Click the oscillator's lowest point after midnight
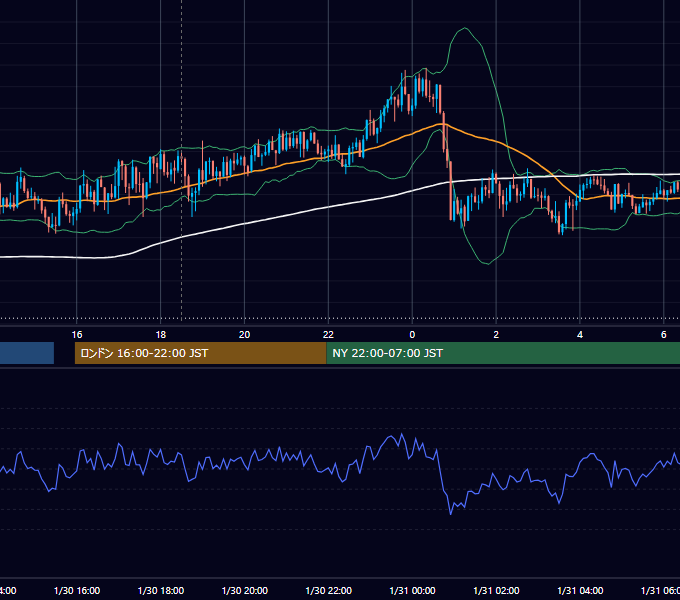 click(451, 514)
